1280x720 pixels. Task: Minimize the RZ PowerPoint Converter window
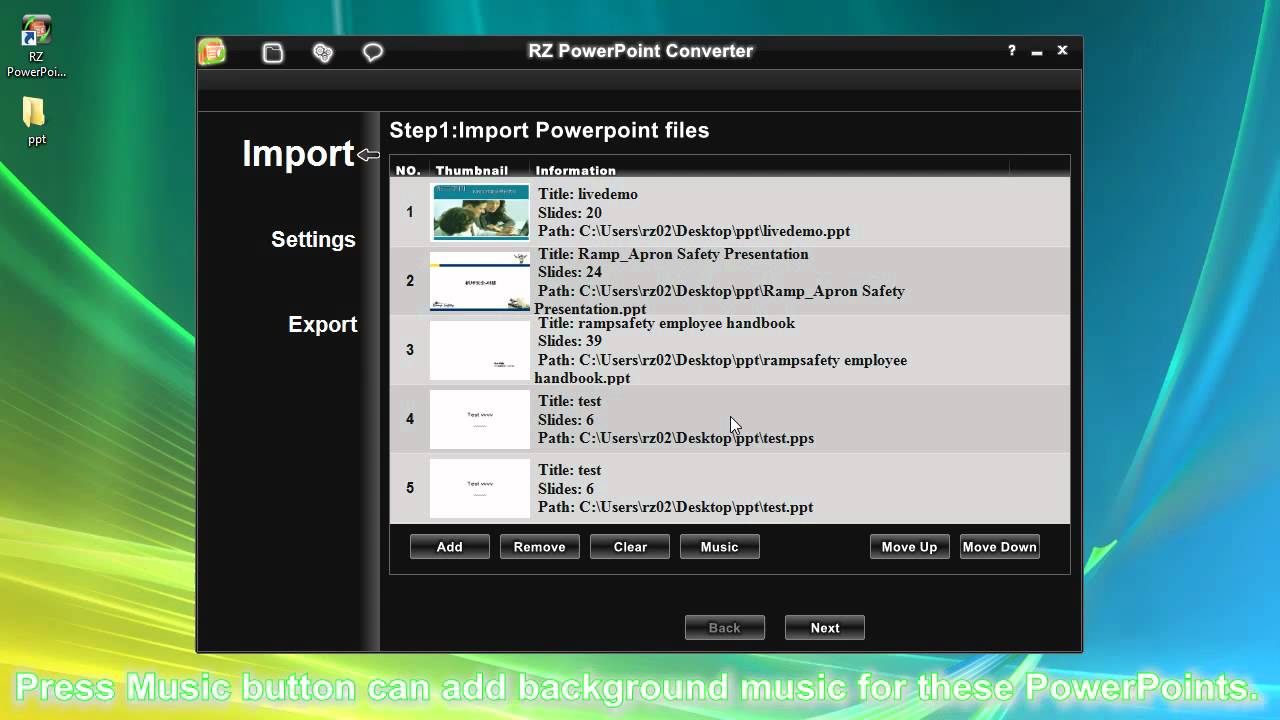click(x=1038, y=51)
